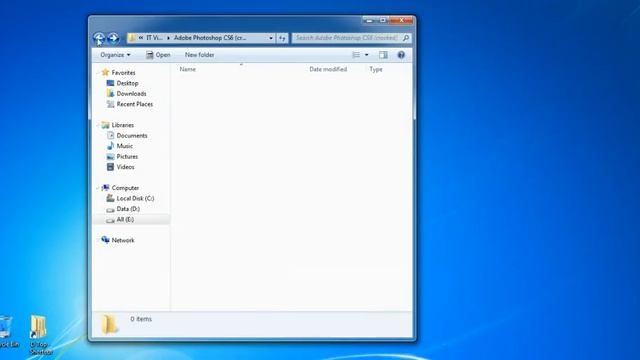Click the Favorites star icon
Image resolution: width=640 pixels, height=360 pixels.
(x=105, y=72)
